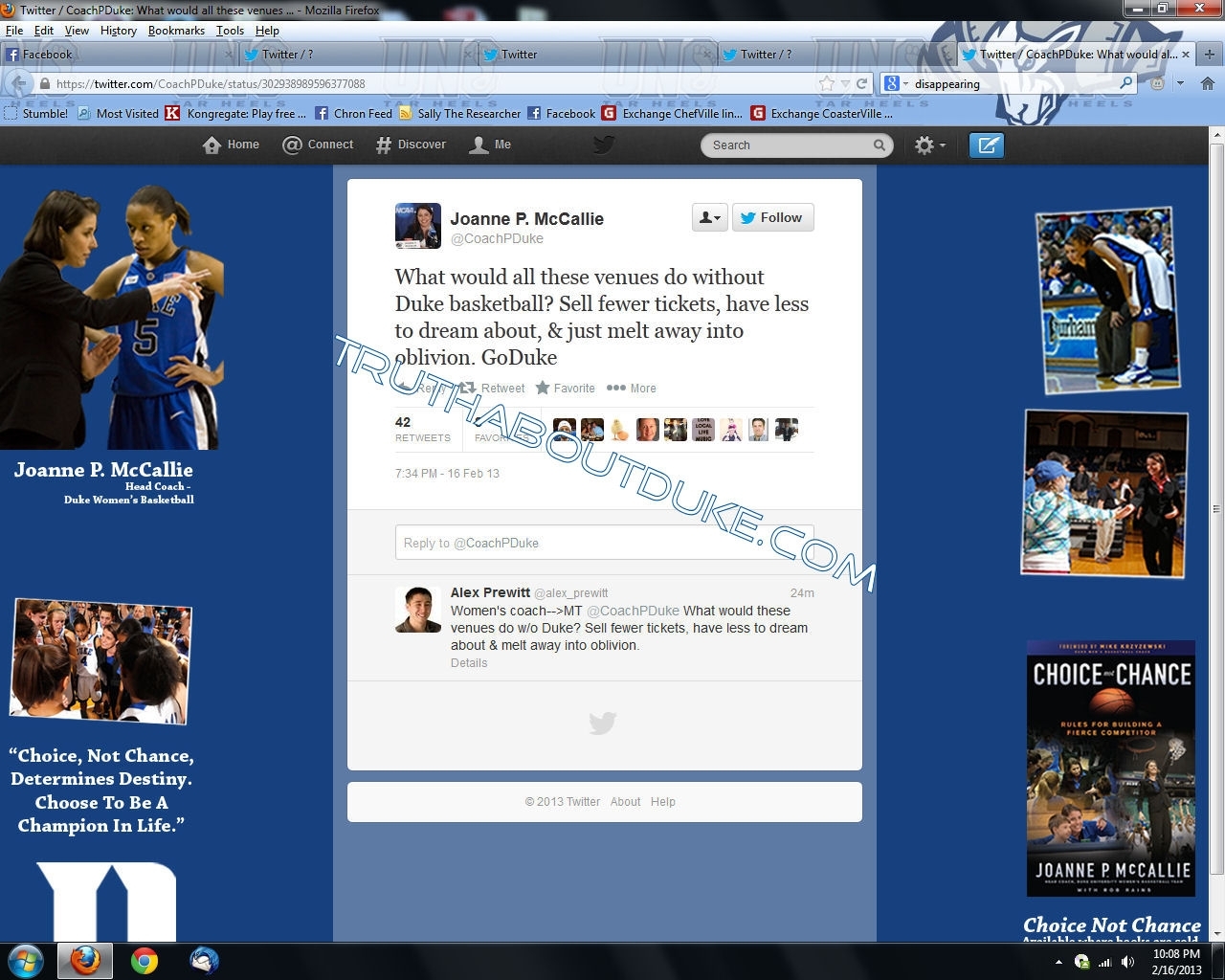This screenshot has height=980, width=1225.
Task: Compose a new tweet
Action: pyautogui.click(x=987, y=145)
